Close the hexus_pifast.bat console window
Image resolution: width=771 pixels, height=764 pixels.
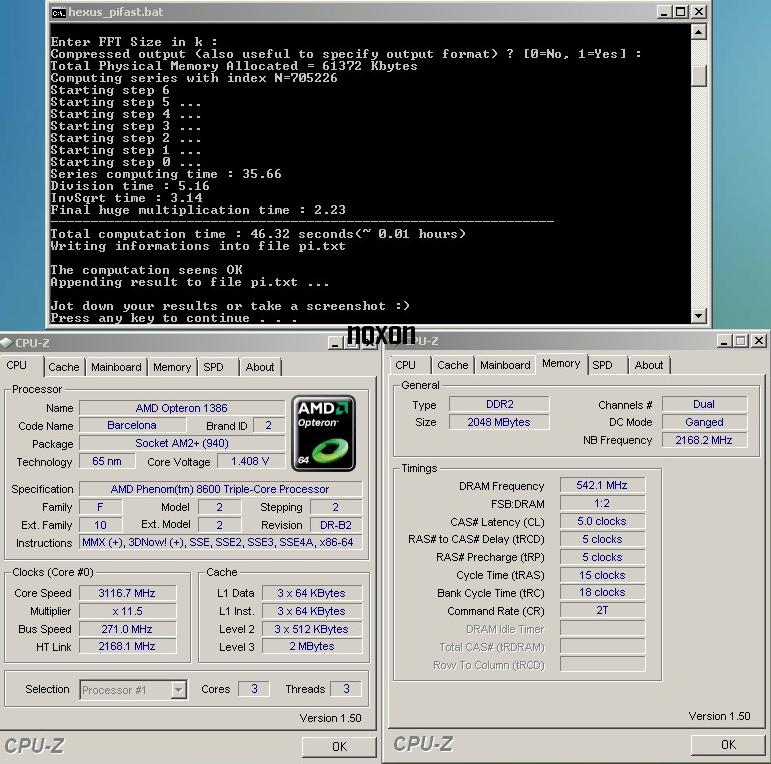[699, 12]
